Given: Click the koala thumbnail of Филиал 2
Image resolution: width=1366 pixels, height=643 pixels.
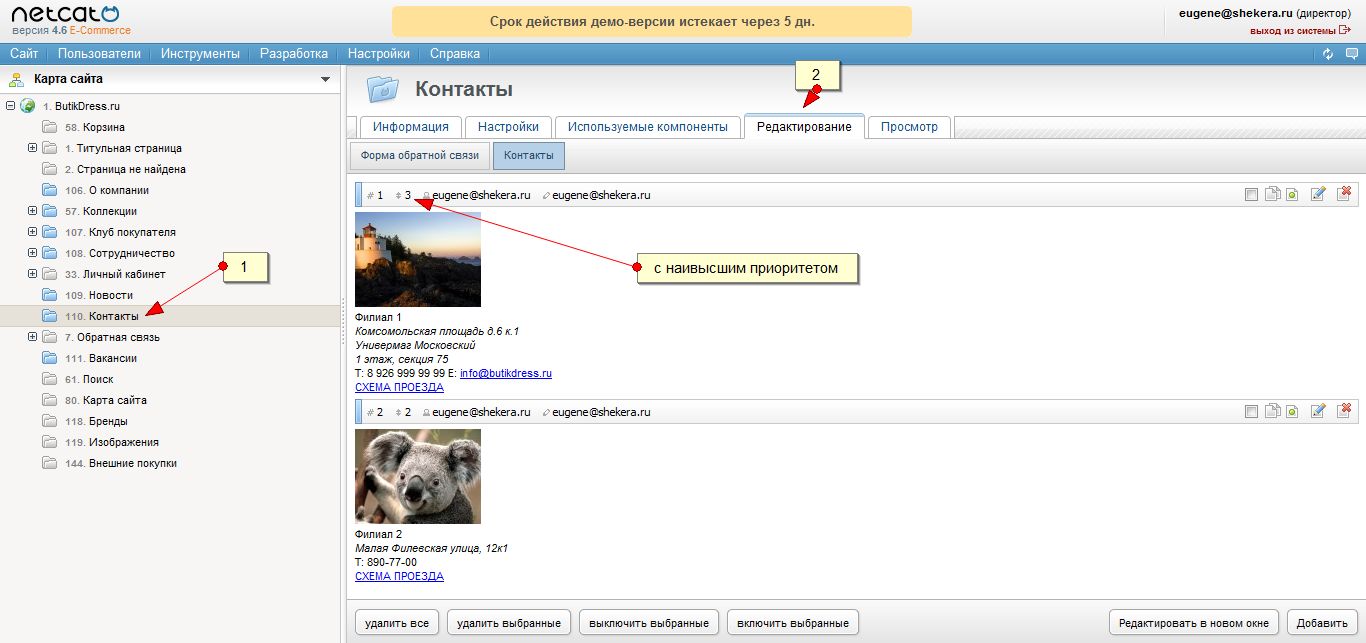Looking at the screenshot, I should 418,476.
